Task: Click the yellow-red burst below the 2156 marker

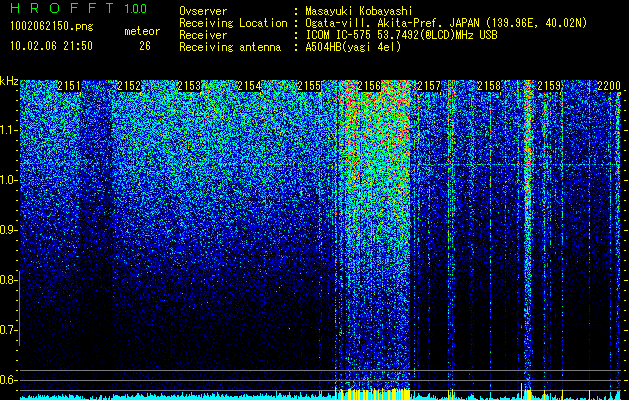Action: click(375, 237)
